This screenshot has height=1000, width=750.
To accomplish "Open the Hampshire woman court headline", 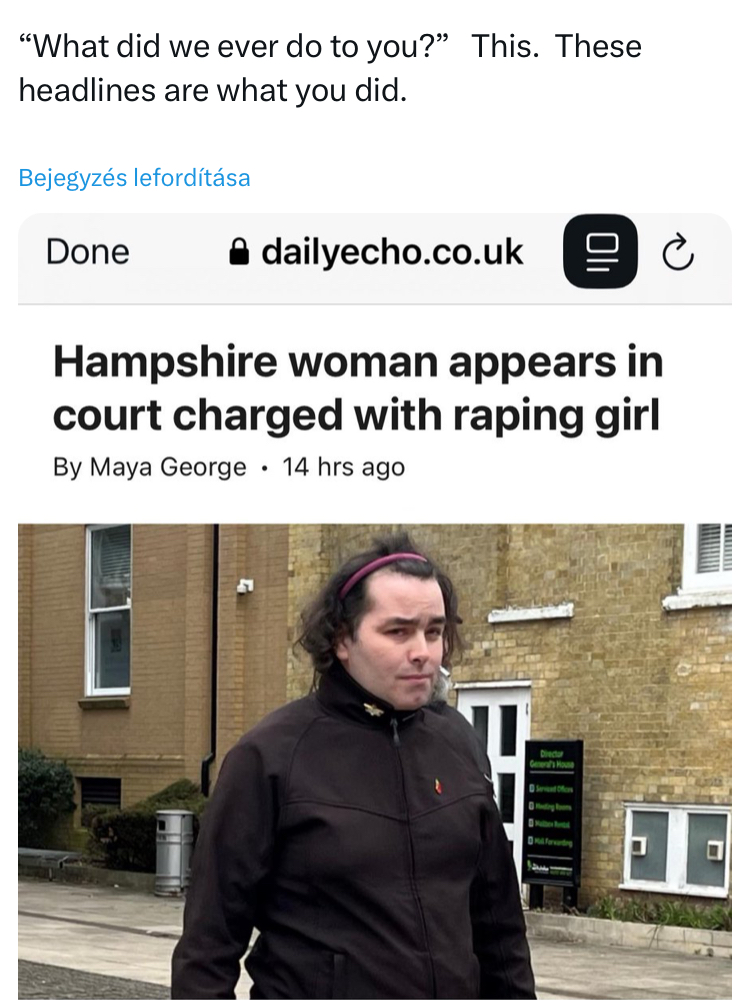I will [x=358, y=388].
